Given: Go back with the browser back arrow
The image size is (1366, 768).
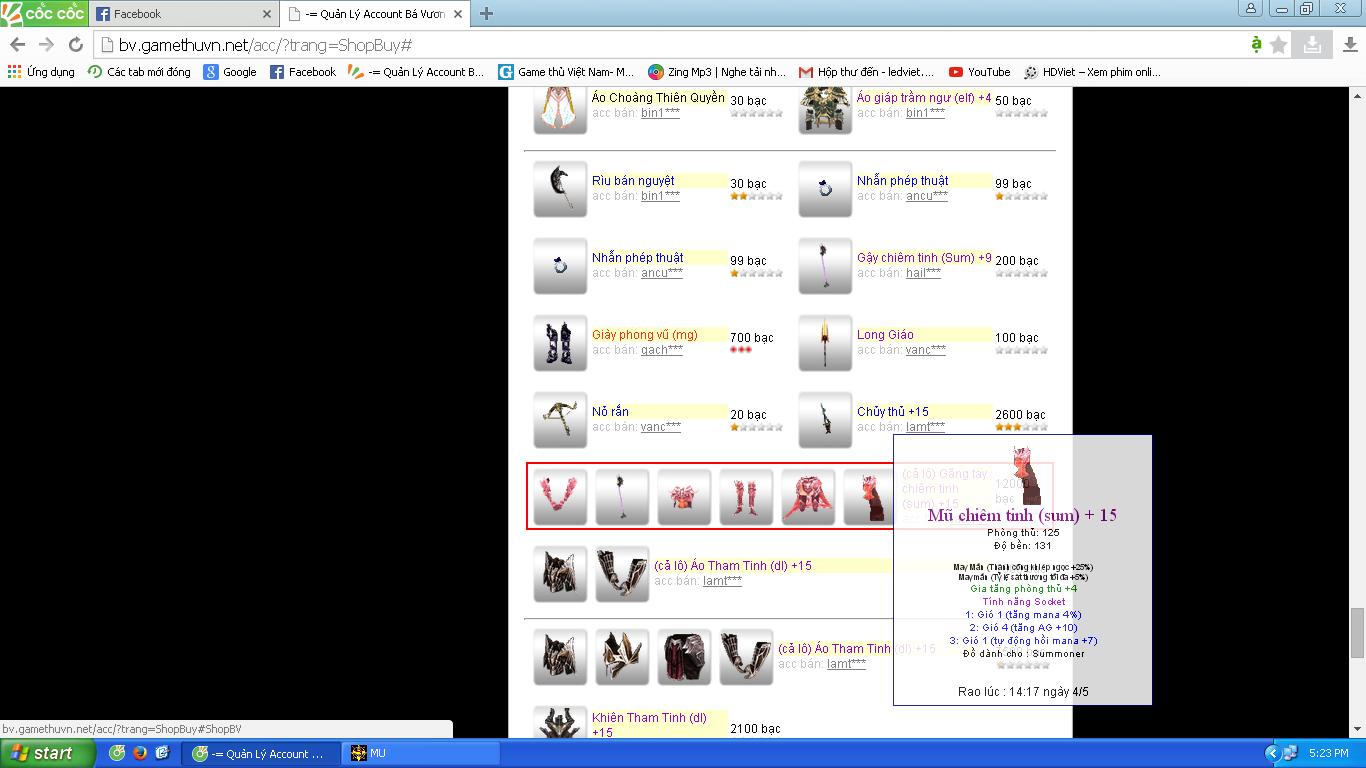Looking at the screenshot, I should pos(17,45).
